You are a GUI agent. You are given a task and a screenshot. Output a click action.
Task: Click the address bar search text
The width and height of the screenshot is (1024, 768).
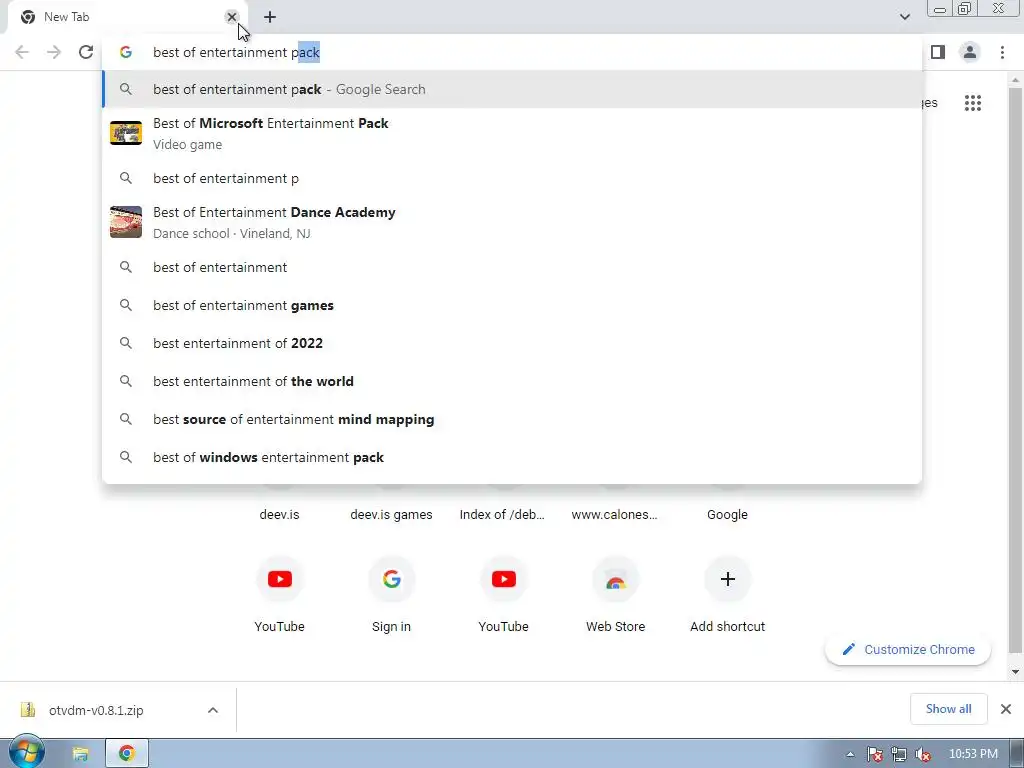coord(236,52)
